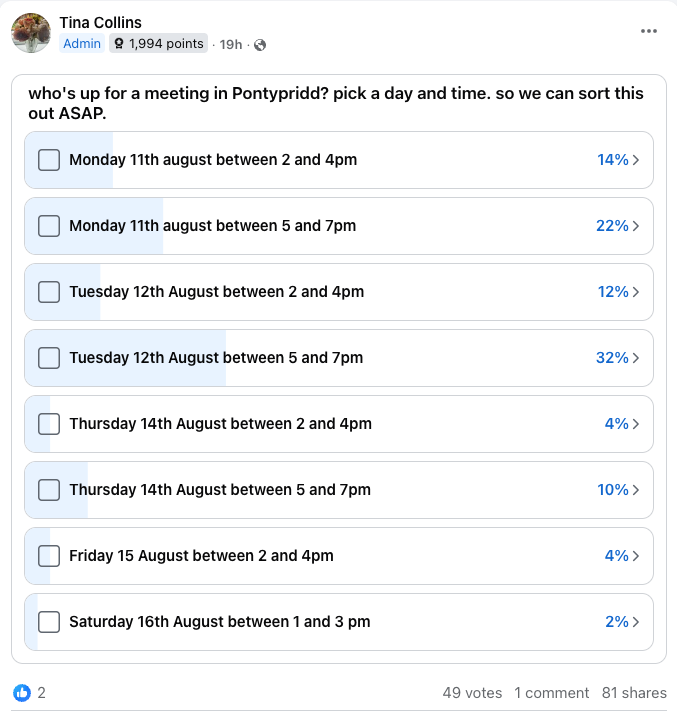Screen dimensions: 677x719
Task: Open the 1 comment link
Action: click(x=551, y=692)
